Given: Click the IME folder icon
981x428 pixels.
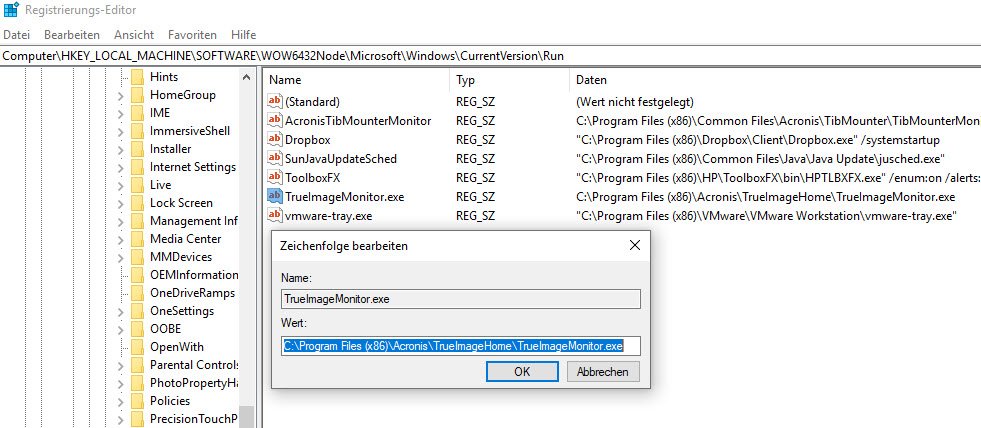Looking at the screenshot, I should tap(138, 113).
